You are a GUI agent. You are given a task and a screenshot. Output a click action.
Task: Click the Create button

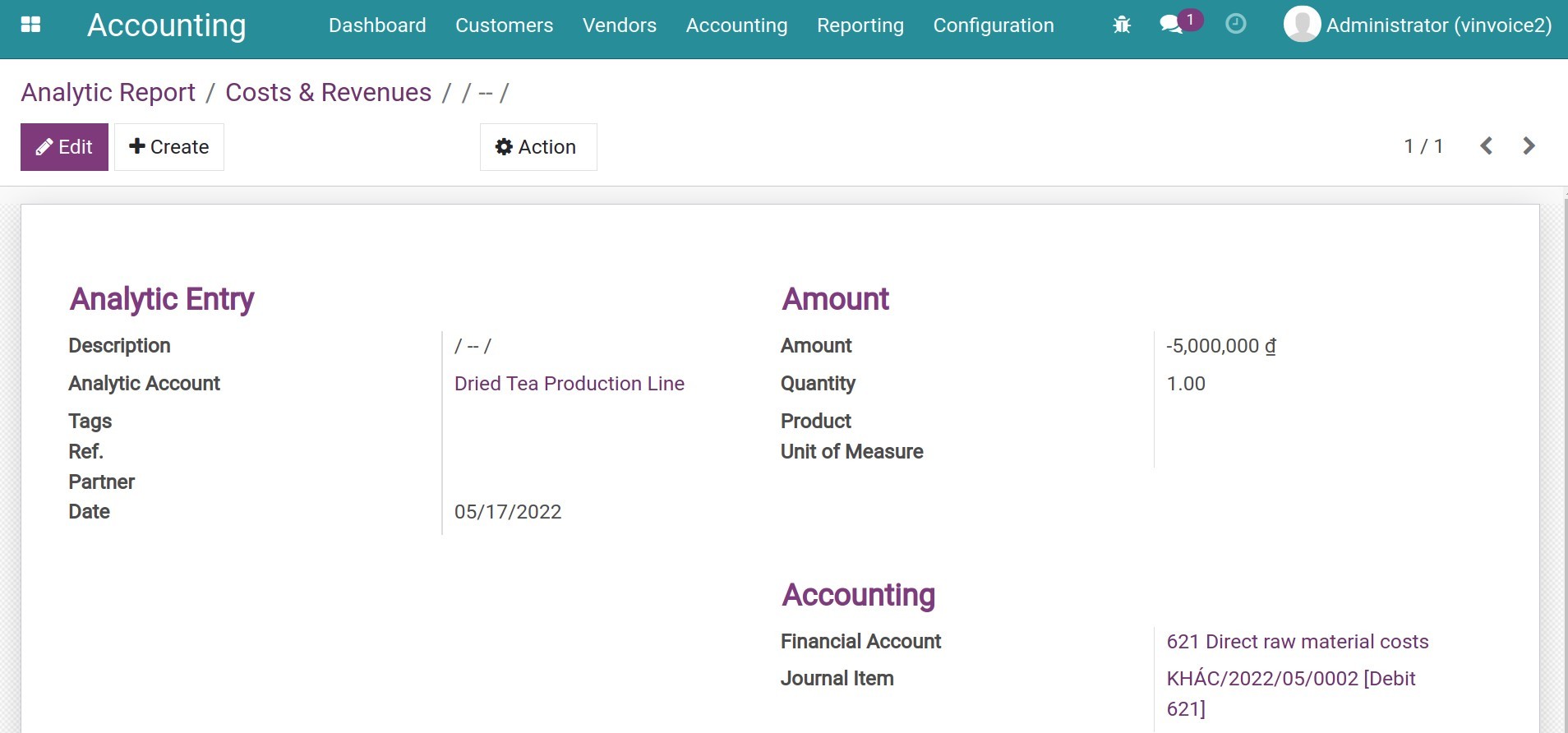169,147
